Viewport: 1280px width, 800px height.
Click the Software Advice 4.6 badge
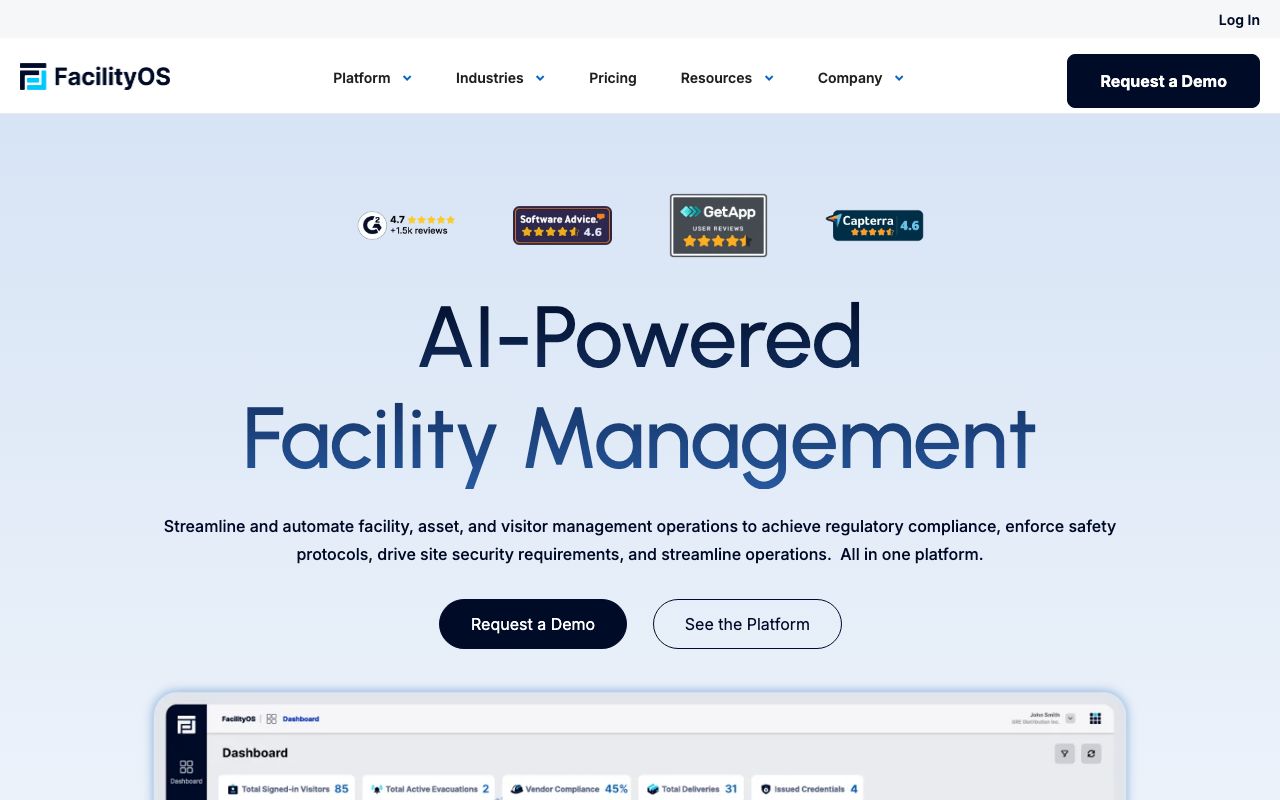click(562, 226)
